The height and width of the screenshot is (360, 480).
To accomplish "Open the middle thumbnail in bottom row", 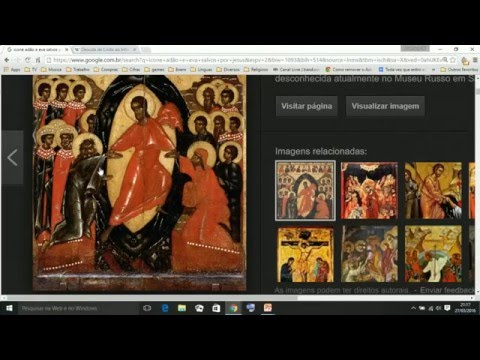I will click(x=369, y=254).
